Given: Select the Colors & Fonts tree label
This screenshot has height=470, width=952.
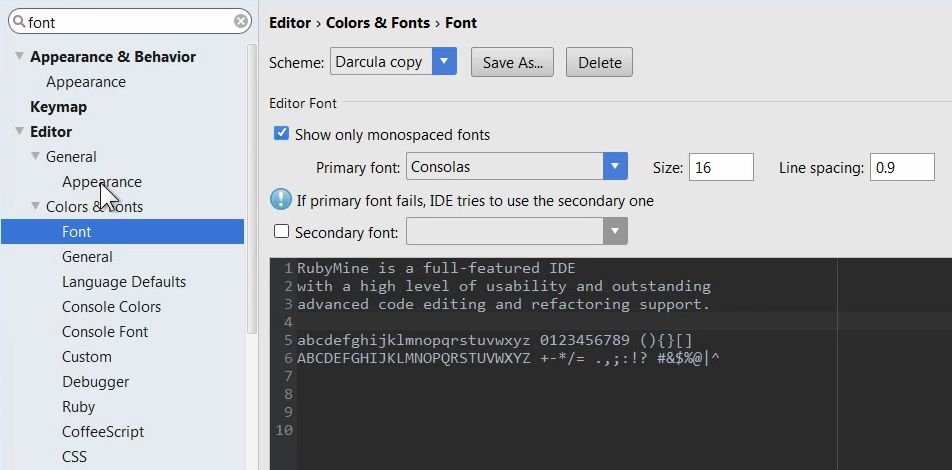Looking at the screenshot, I should 95,206.
